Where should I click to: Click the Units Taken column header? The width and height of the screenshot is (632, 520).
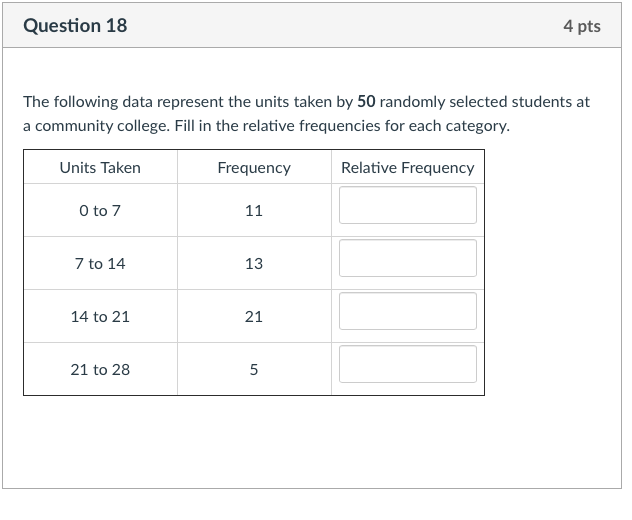tap(100, 168)
